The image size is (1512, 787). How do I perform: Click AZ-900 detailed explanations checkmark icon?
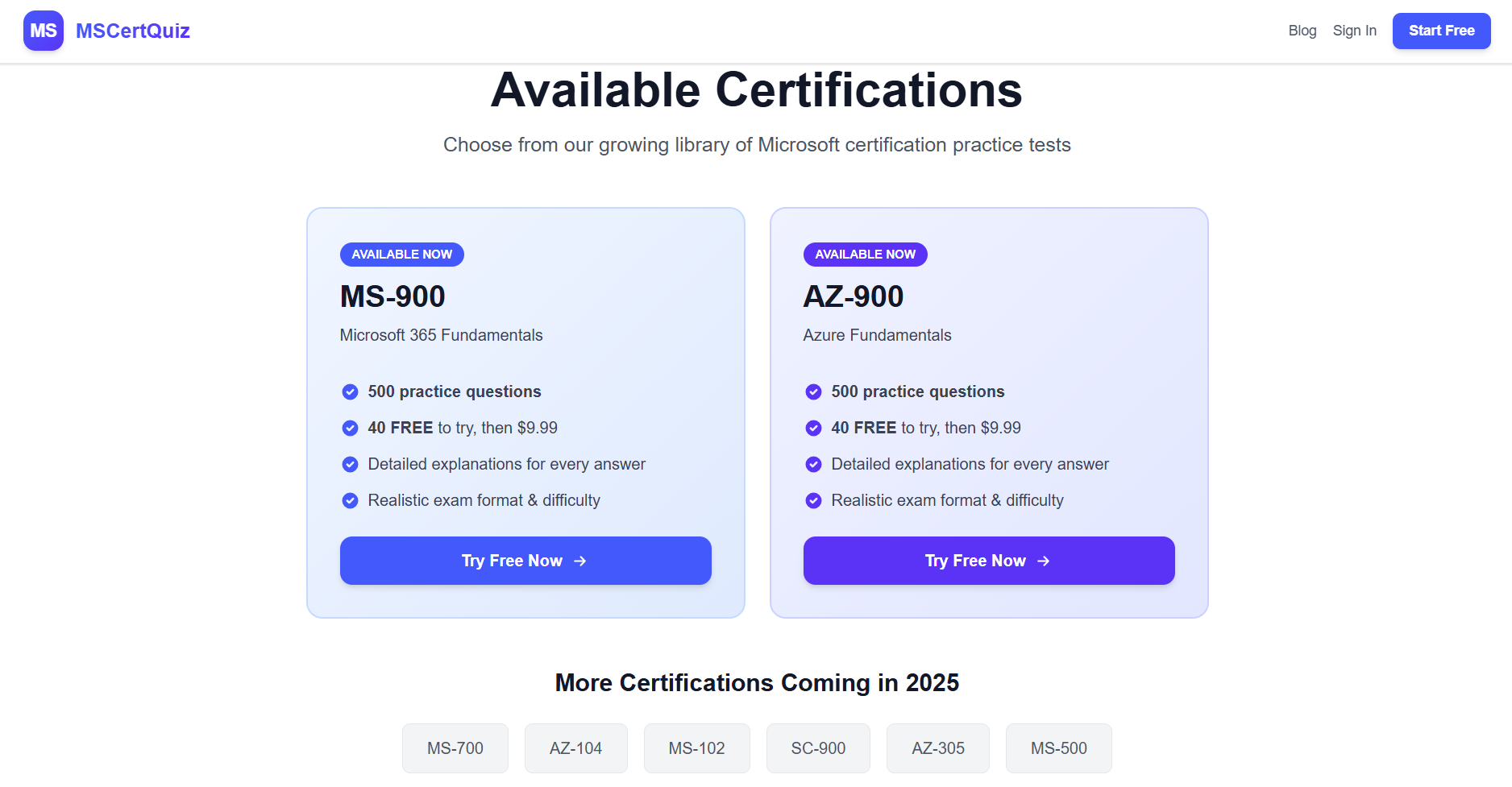[x=813, y=465]
